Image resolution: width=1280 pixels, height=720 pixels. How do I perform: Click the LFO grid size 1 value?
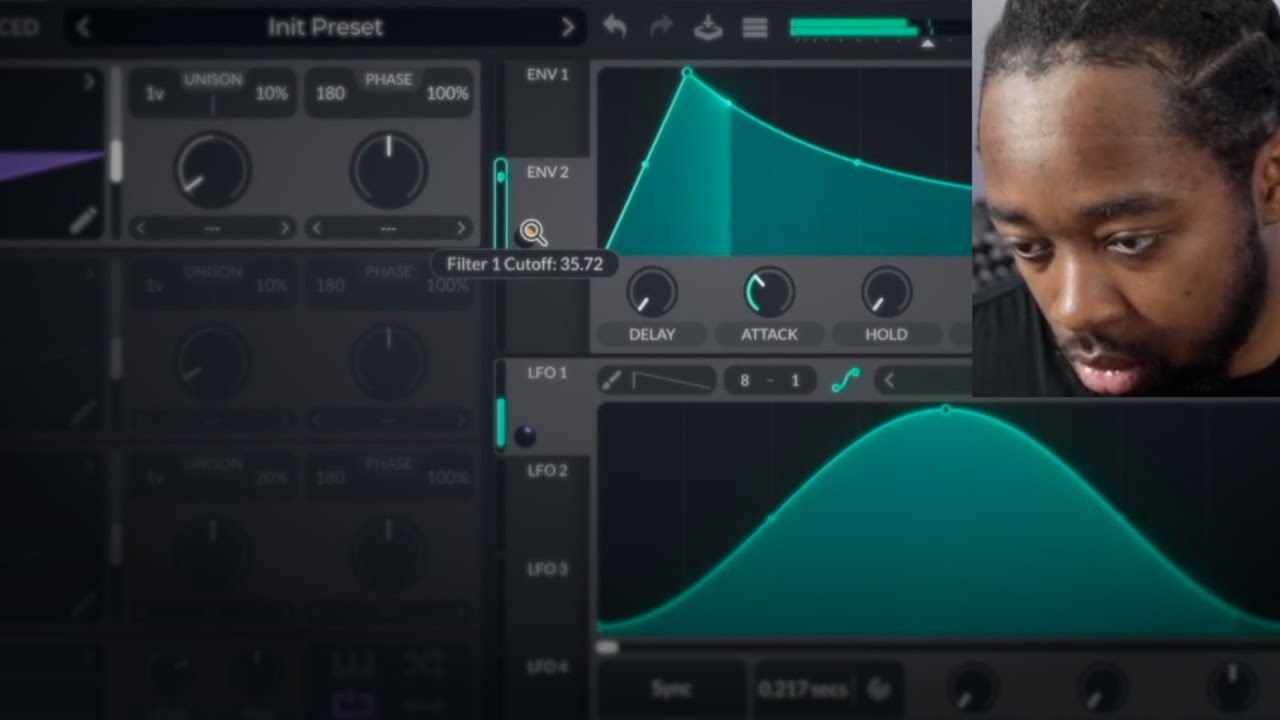[795, 381]
